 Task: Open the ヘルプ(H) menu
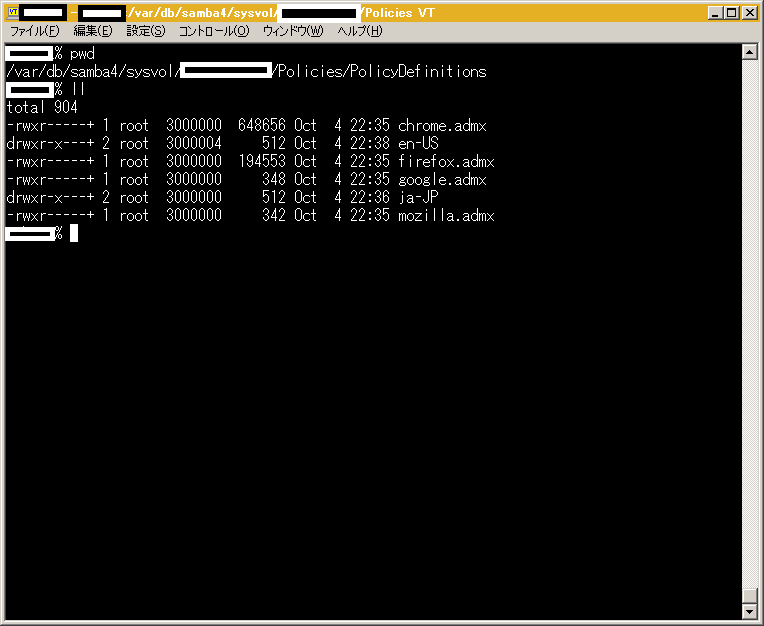point(360,31)
